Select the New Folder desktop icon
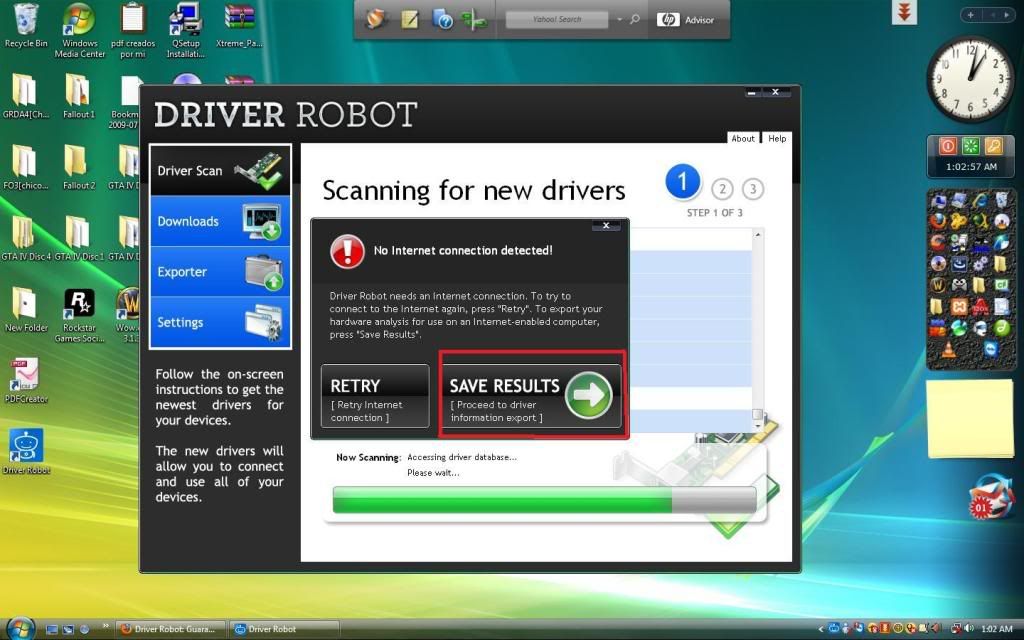 click(26, 310)
